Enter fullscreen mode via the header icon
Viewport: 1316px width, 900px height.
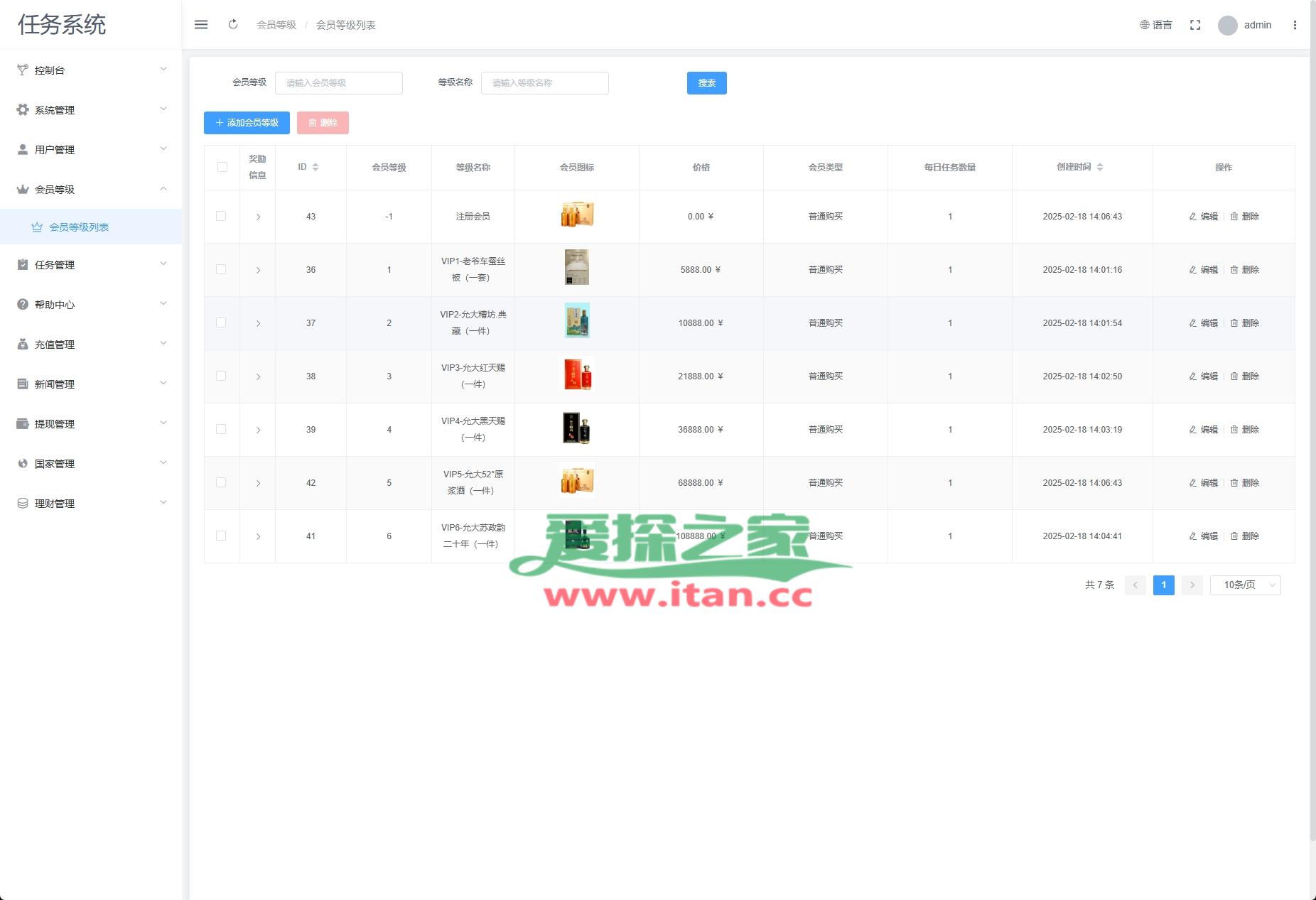click(1195, 25)
